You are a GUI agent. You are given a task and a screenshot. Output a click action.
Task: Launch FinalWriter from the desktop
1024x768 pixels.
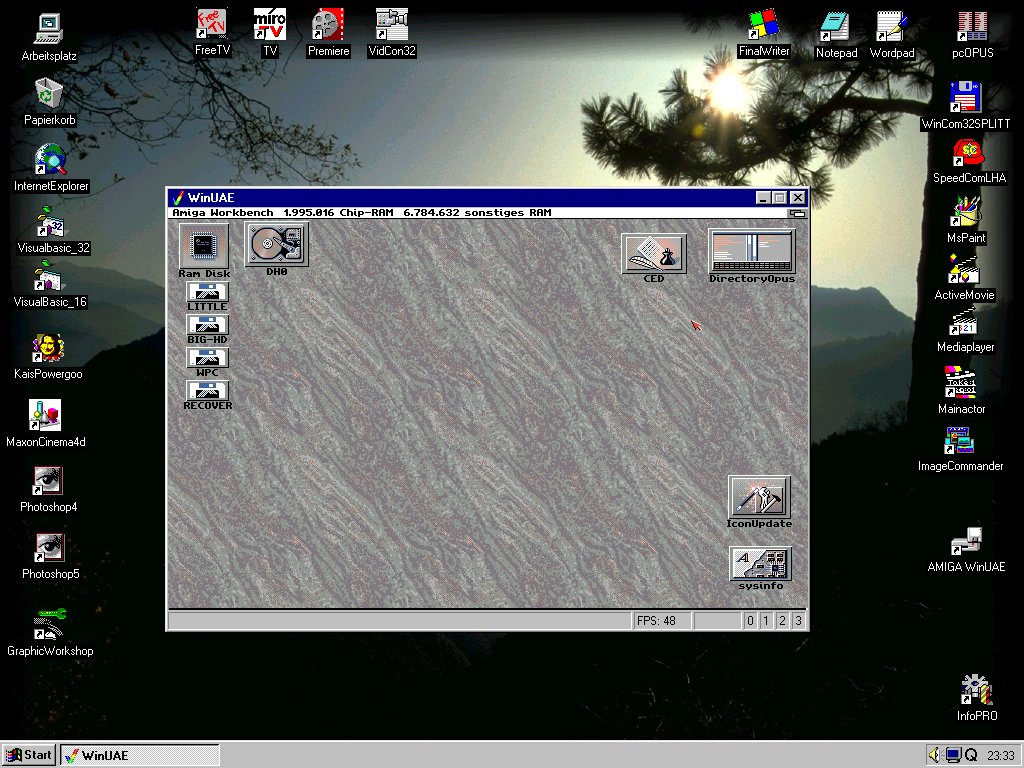point(763,25)
